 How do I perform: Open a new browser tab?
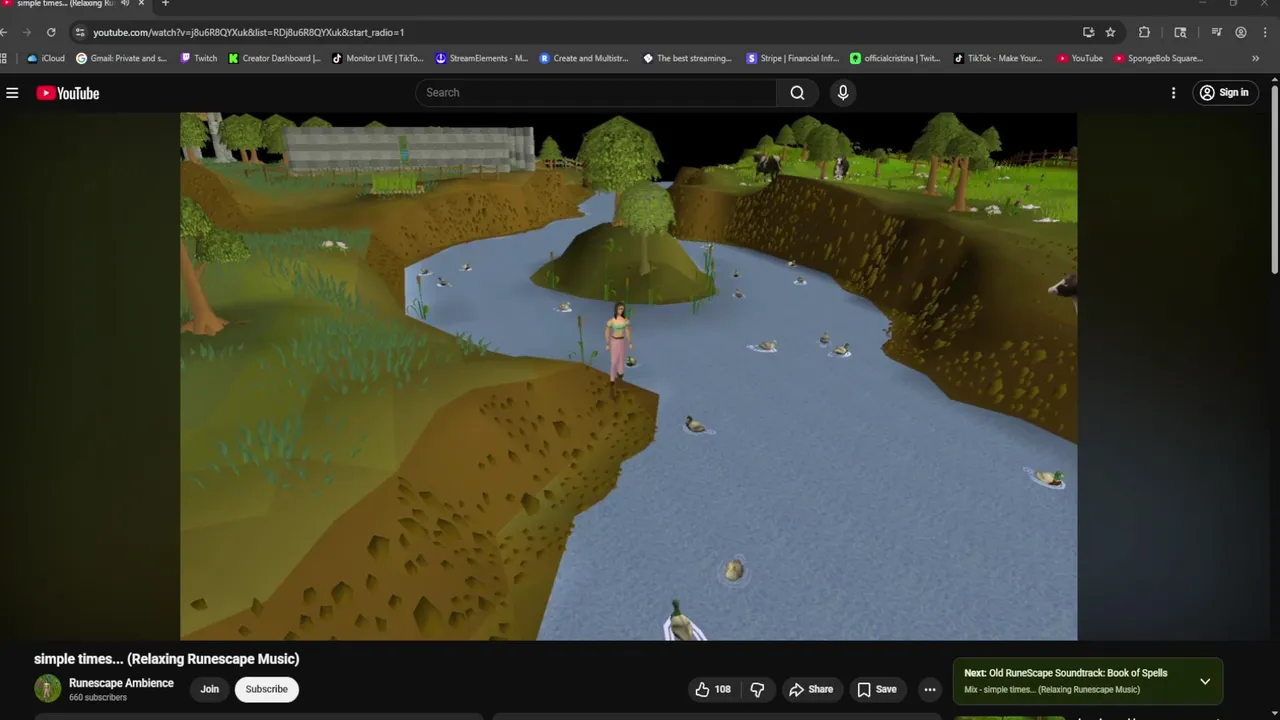click(166, 4)
